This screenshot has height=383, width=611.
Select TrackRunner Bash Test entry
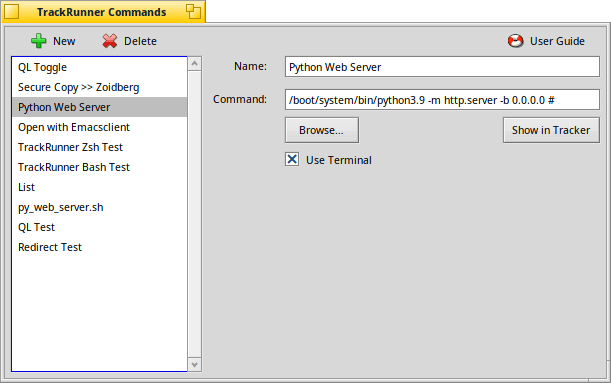[99, 167]
